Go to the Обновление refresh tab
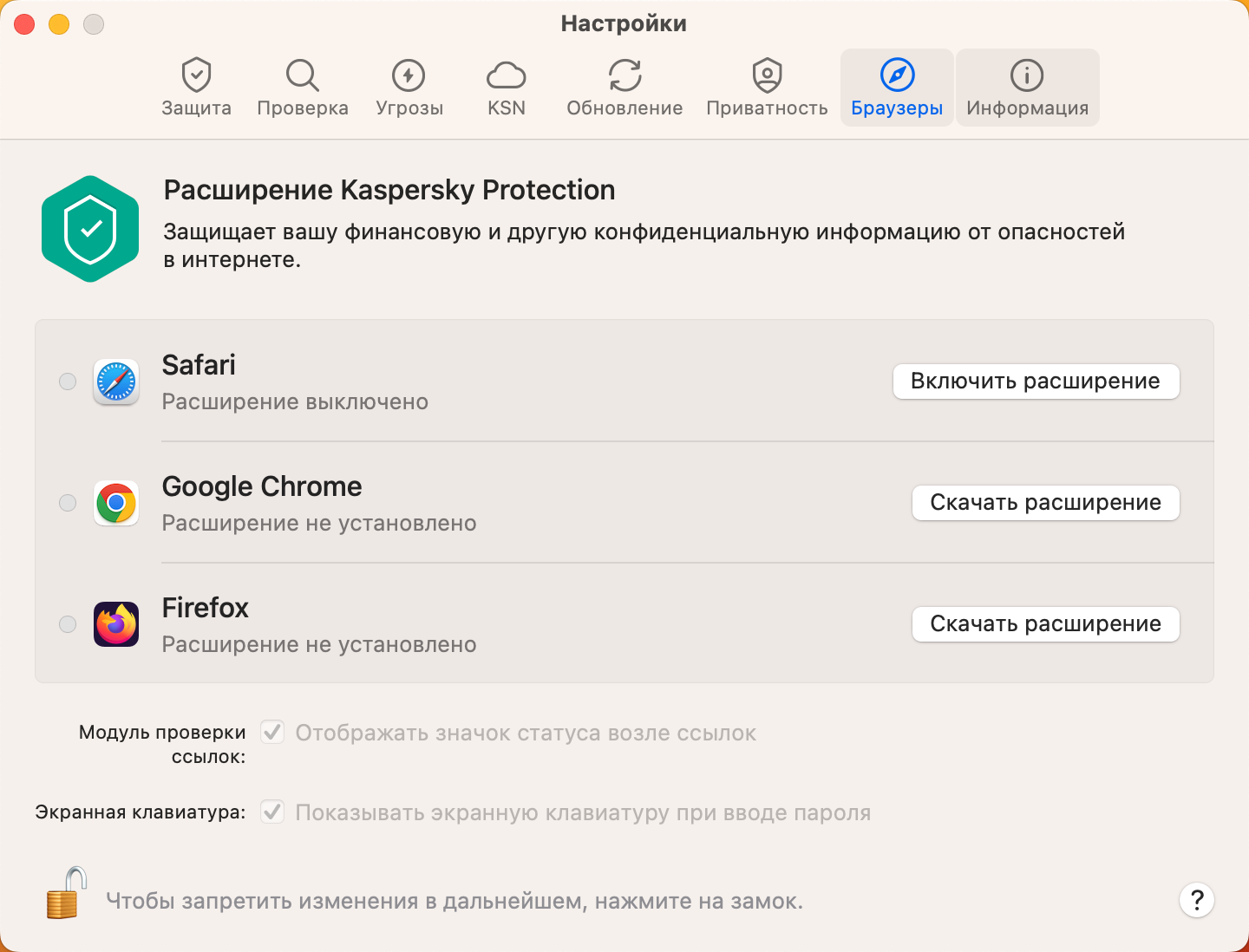1249x952 pixels. tap(624, 88)
